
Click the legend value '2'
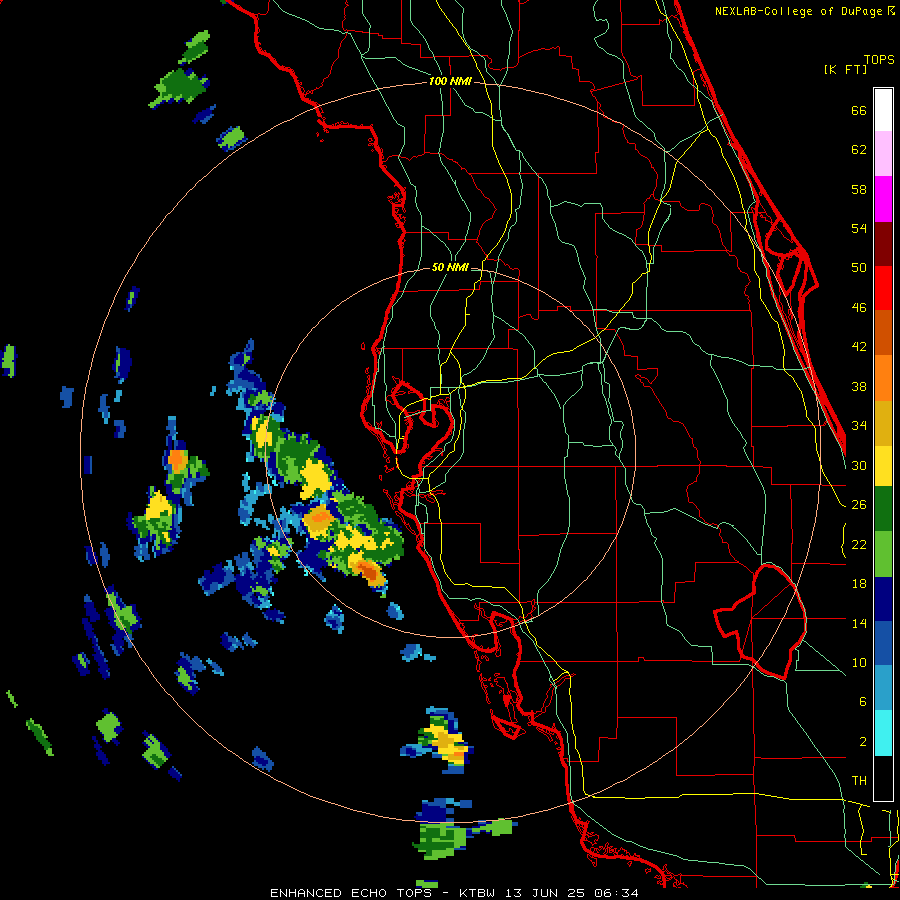(863, 742)
